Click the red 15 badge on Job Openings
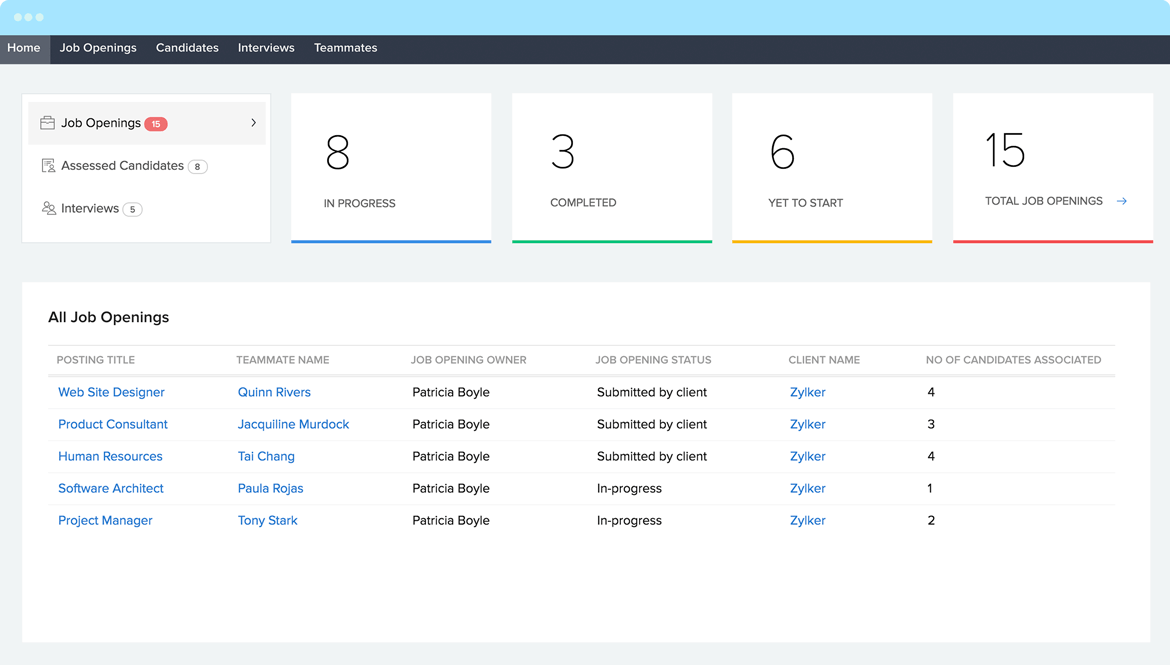Viewport: 1170px width, 665px height. (x=156, y=124)
